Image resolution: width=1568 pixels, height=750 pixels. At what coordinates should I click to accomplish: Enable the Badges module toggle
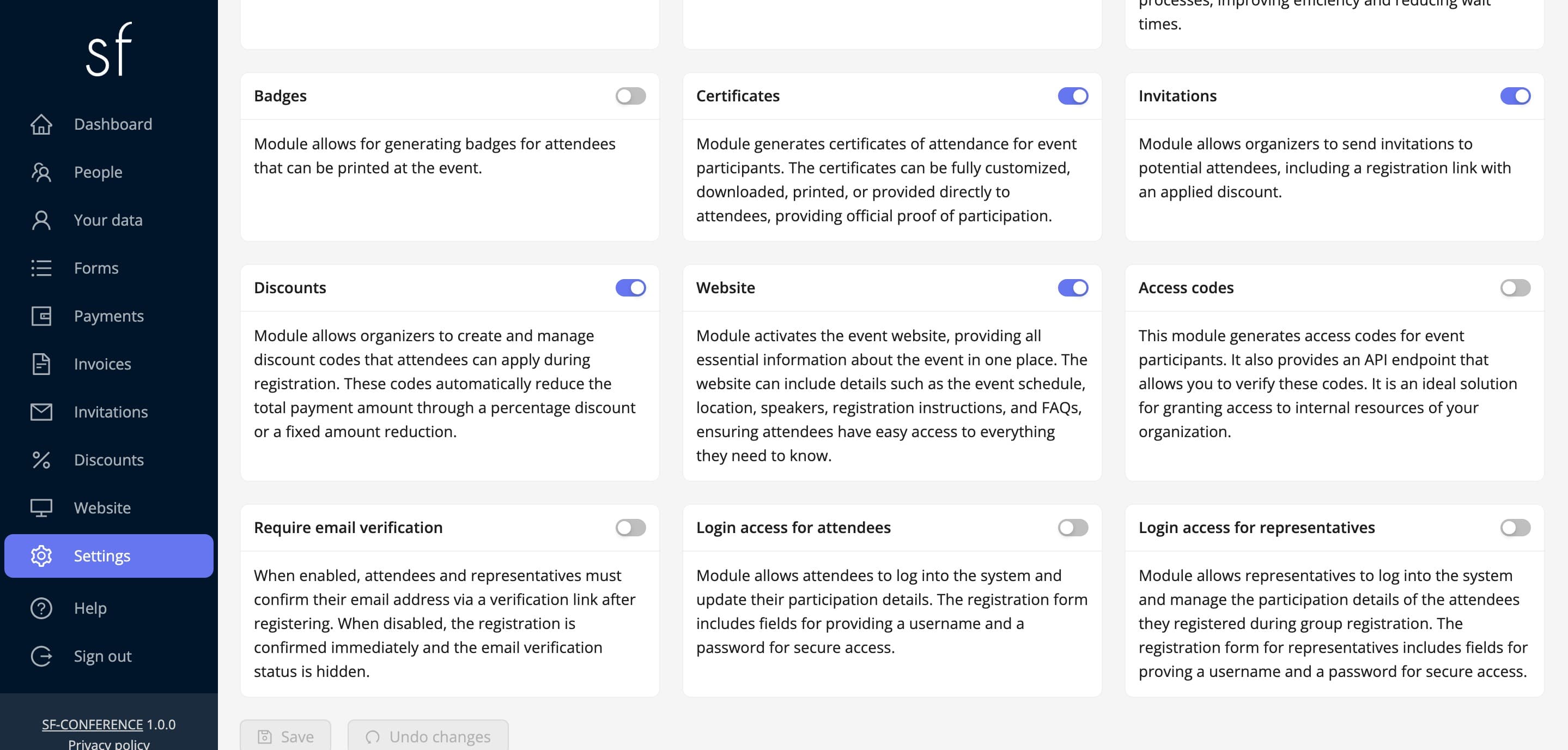(x=630, y=96)
